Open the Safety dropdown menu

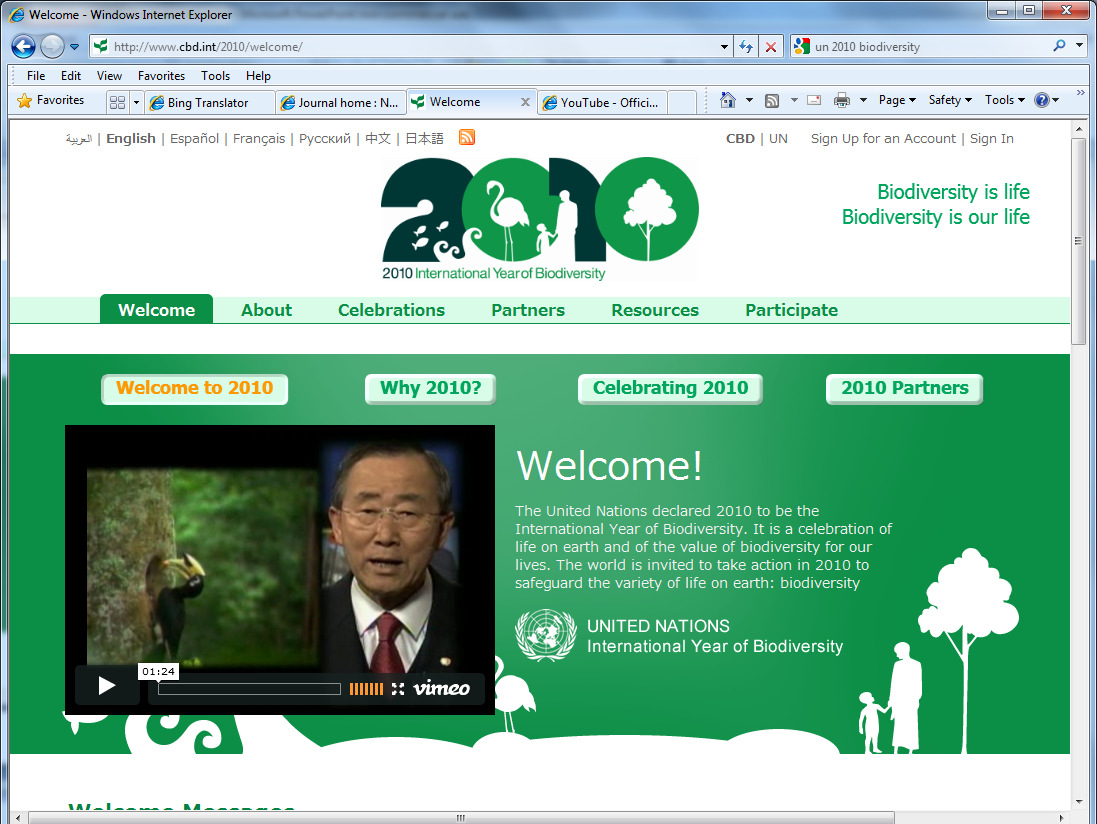coord(950,100)
